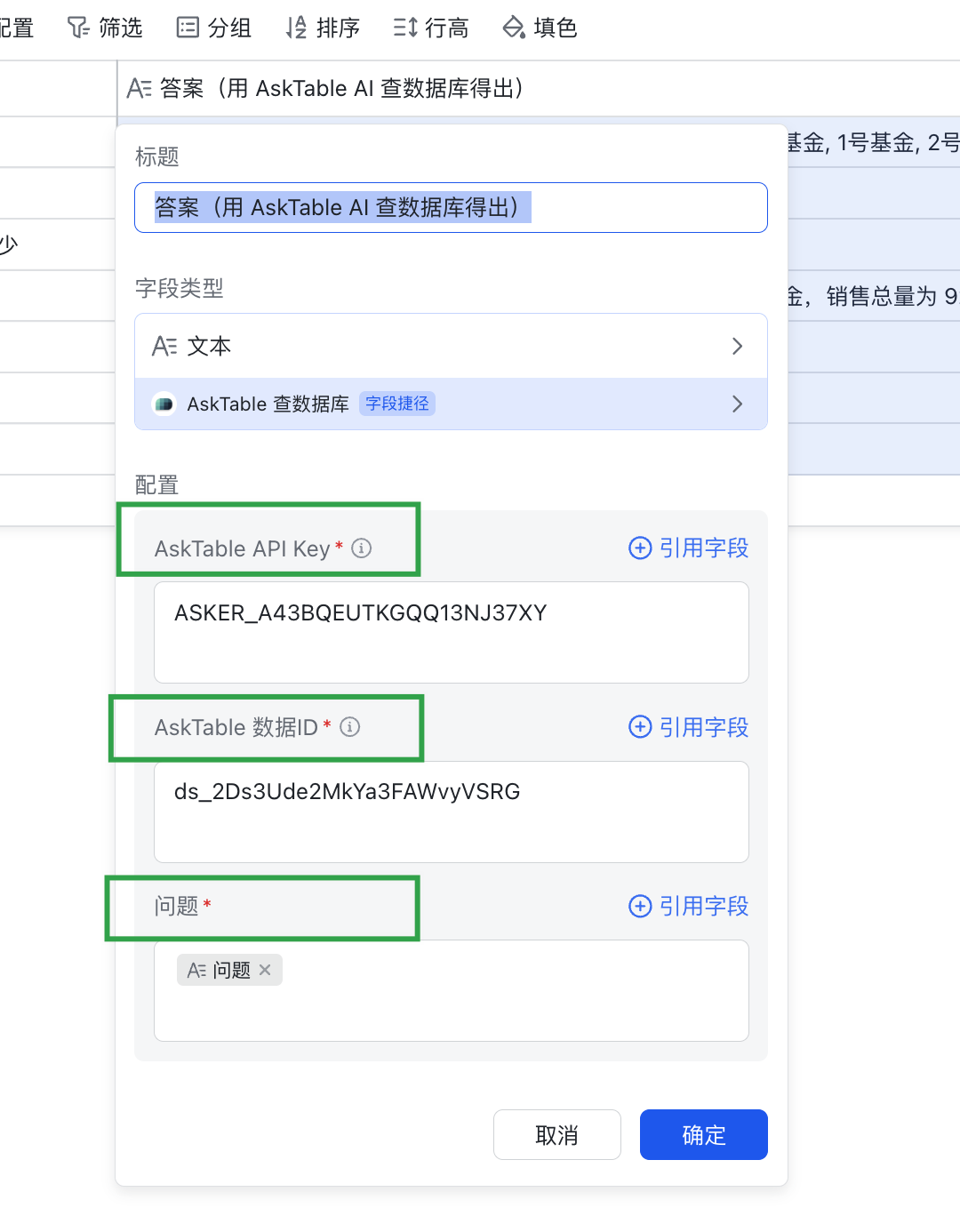960x1232 pixels.
Task: Expand the 文本 field type row
Action: (x=451, y=346)
